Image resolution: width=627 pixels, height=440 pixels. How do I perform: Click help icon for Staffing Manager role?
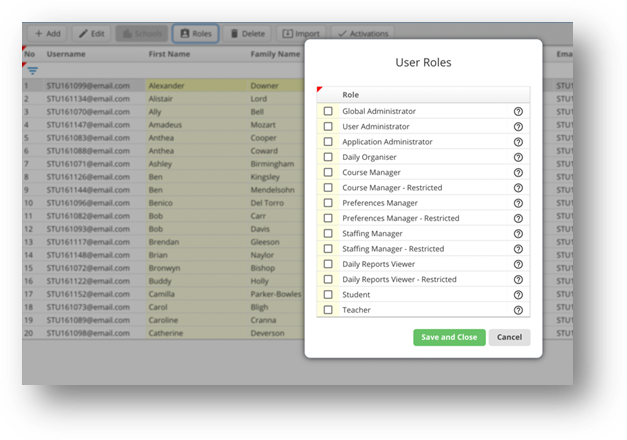(518, 234)
